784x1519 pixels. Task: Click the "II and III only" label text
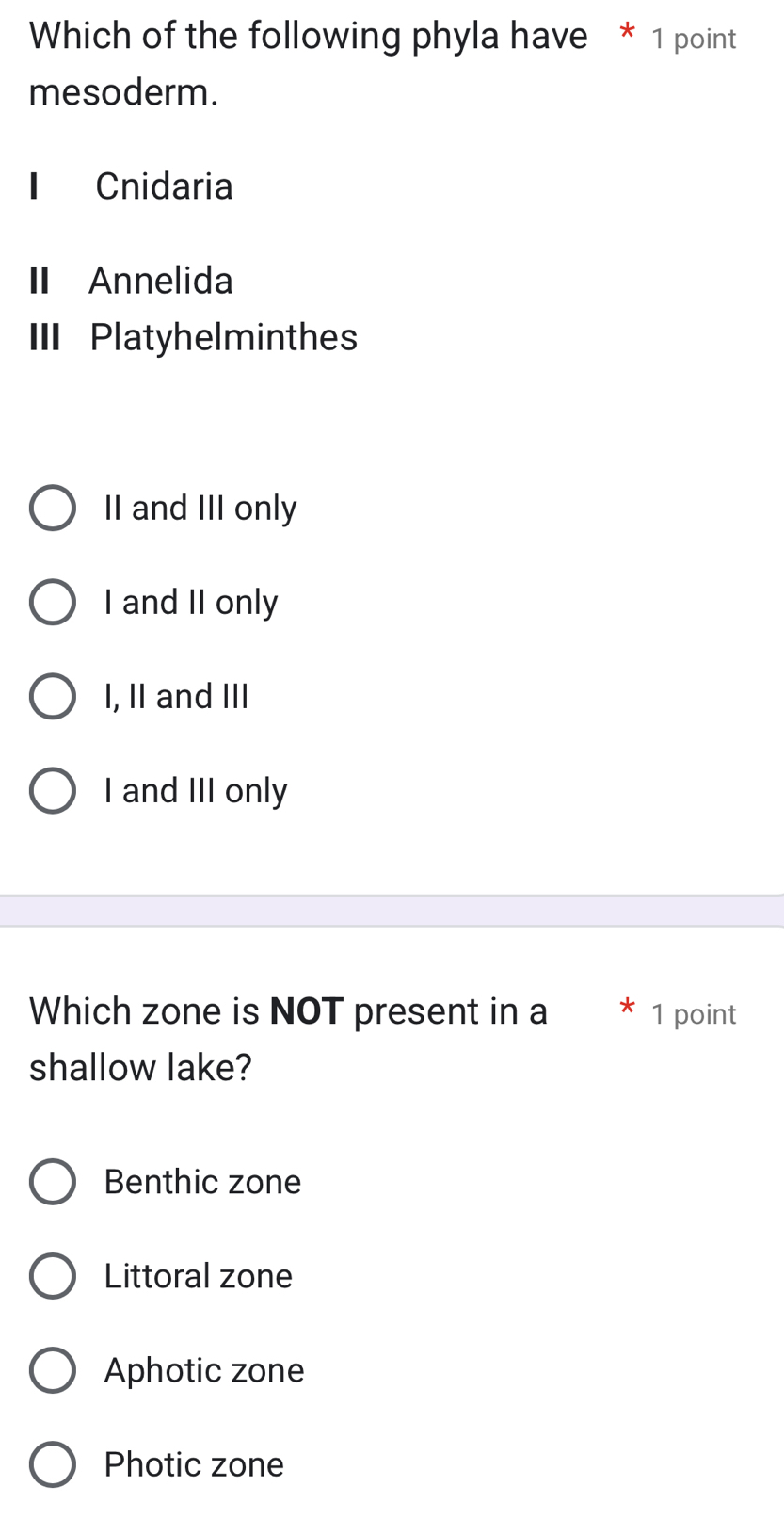[200, 508]
